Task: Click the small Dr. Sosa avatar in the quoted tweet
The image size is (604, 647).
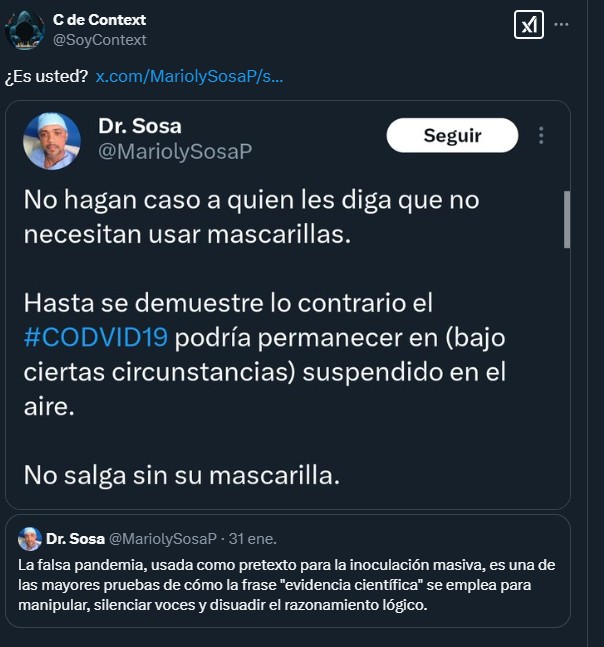Action: (30, 538)
